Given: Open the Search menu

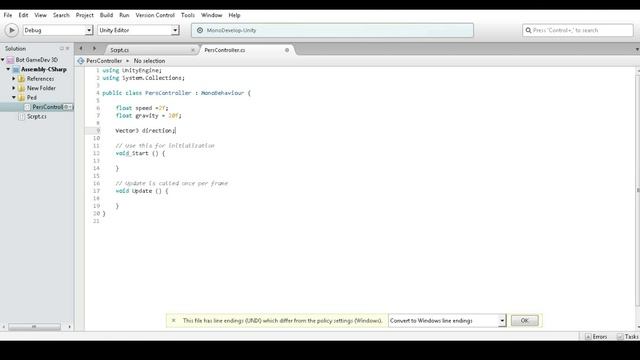Looking at the screenshot, I should pyautogui.click(x=61, y=15).
